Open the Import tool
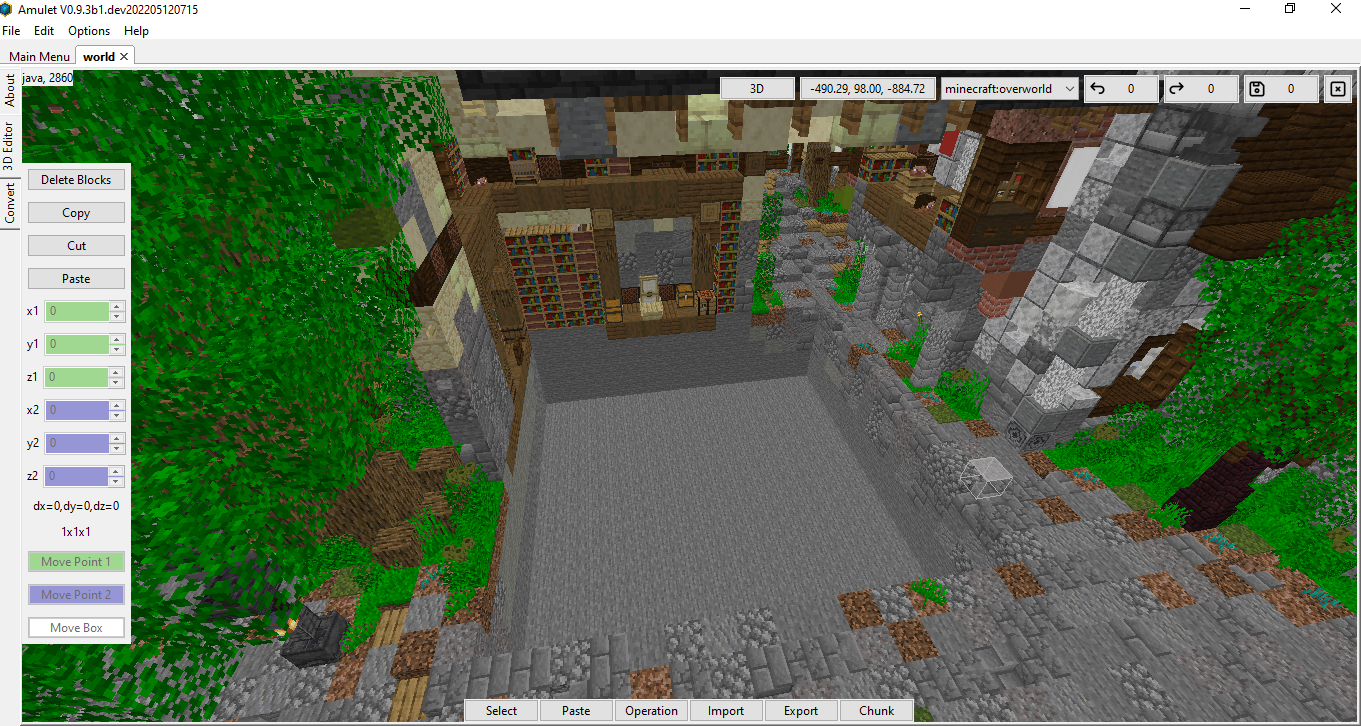Image resolution: width=1361 pixels, height=726 pixels. pos(726,710)
